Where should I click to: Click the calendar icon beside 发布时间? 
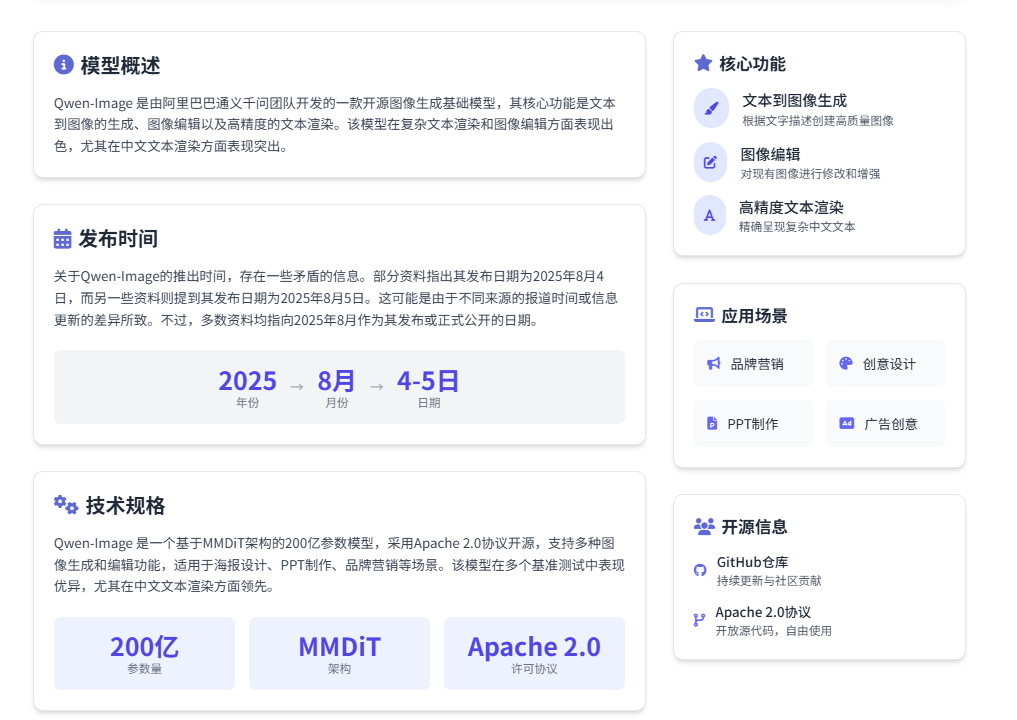(x=62, y=239)
